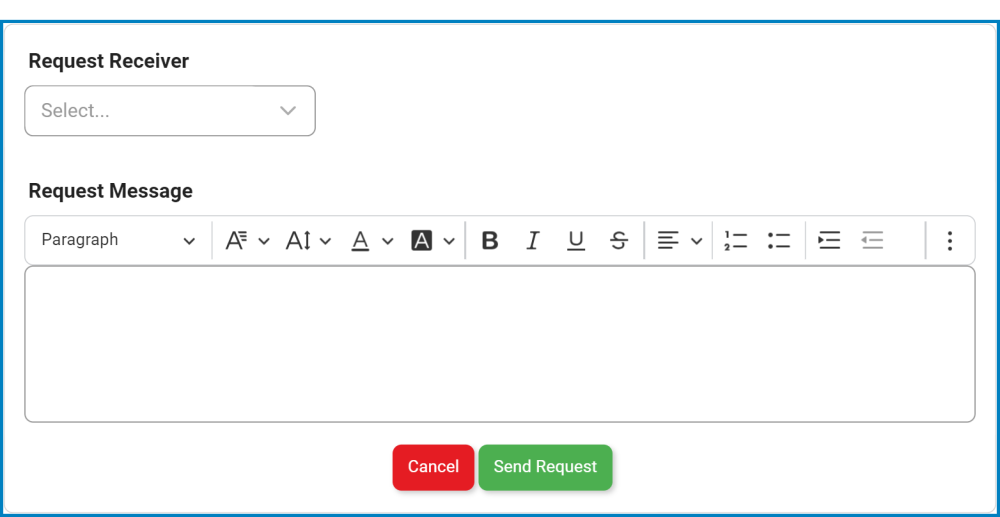The width and height of the screenshot is (1000, 517).
Task: Open the Paragraph heading dropdown
Action: [x=118, y=241]
